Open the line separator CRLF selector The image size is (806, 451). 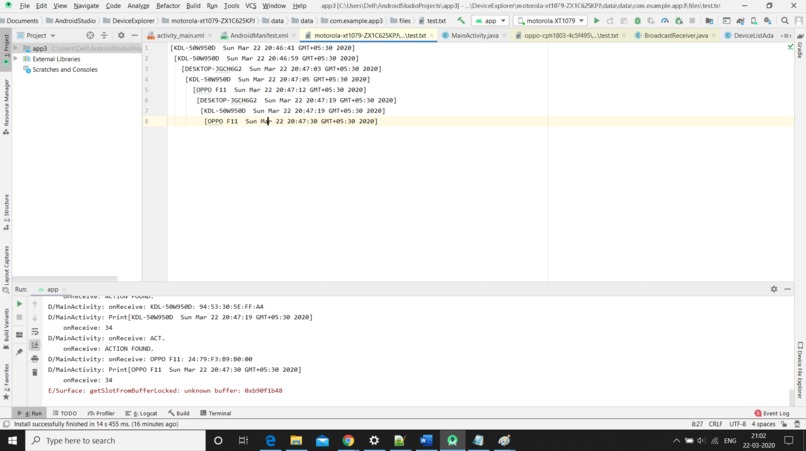tap(716, 424)
